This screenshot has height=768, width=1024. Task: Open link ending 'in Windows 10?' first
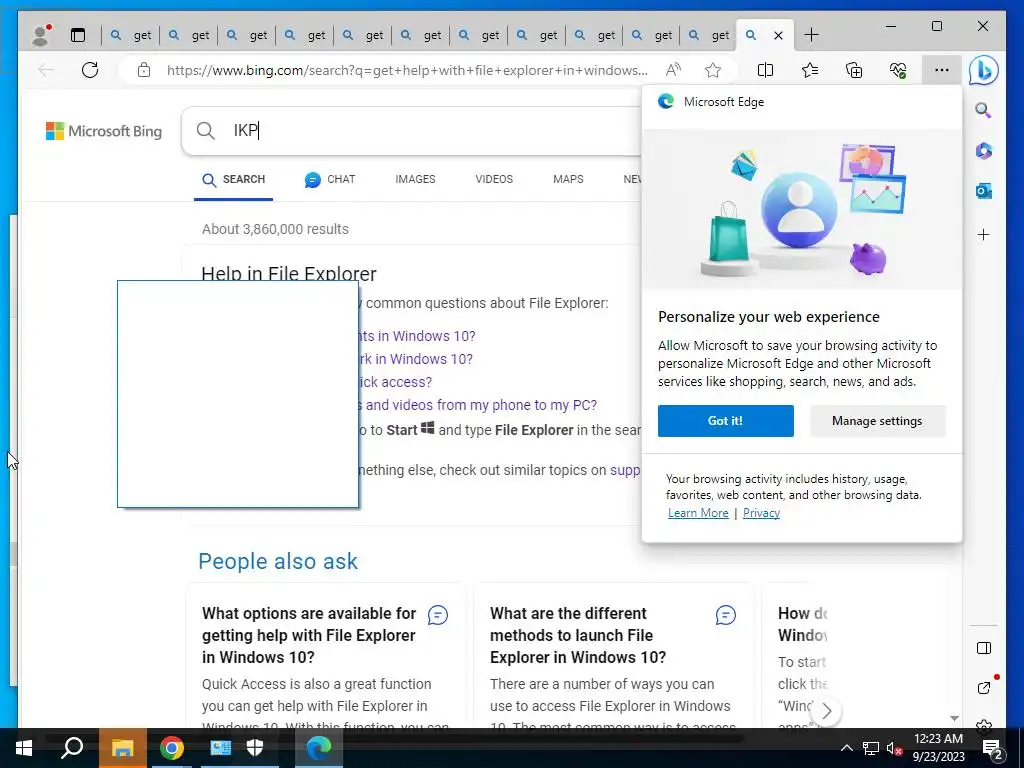pyautogui.click(x=415, y=336)
